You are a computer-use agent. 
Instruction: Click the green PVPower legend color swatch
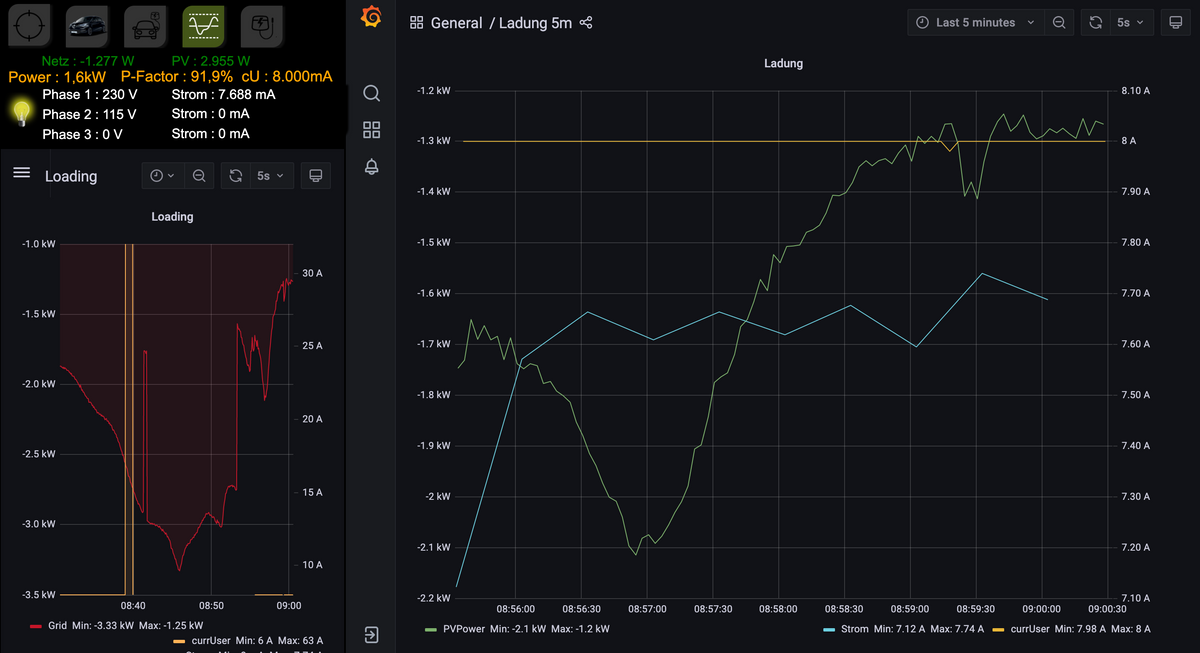433,629
